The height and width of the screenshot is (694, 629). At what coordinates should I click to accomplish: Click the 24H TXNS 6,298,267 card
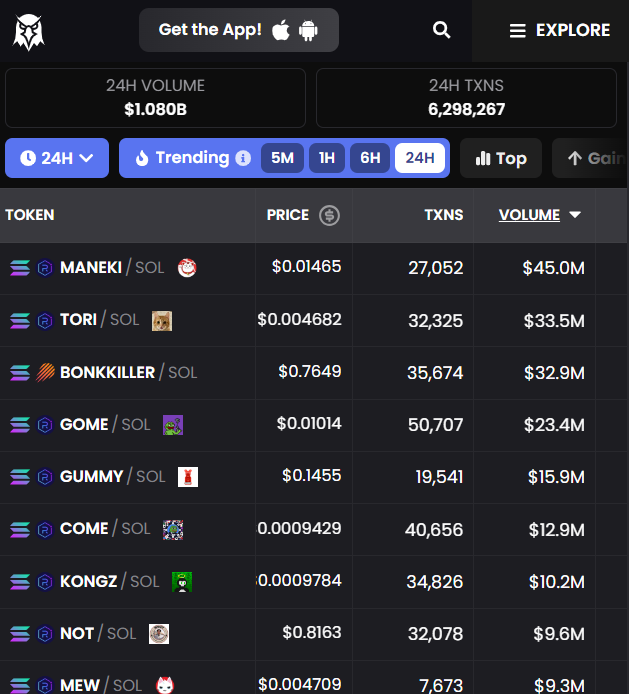click(467, 98)
